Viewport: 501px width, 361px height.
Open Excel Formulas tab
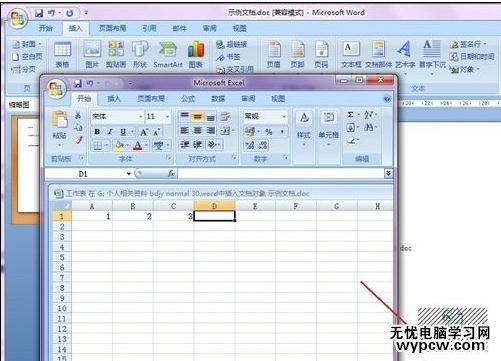pos(188,99)
